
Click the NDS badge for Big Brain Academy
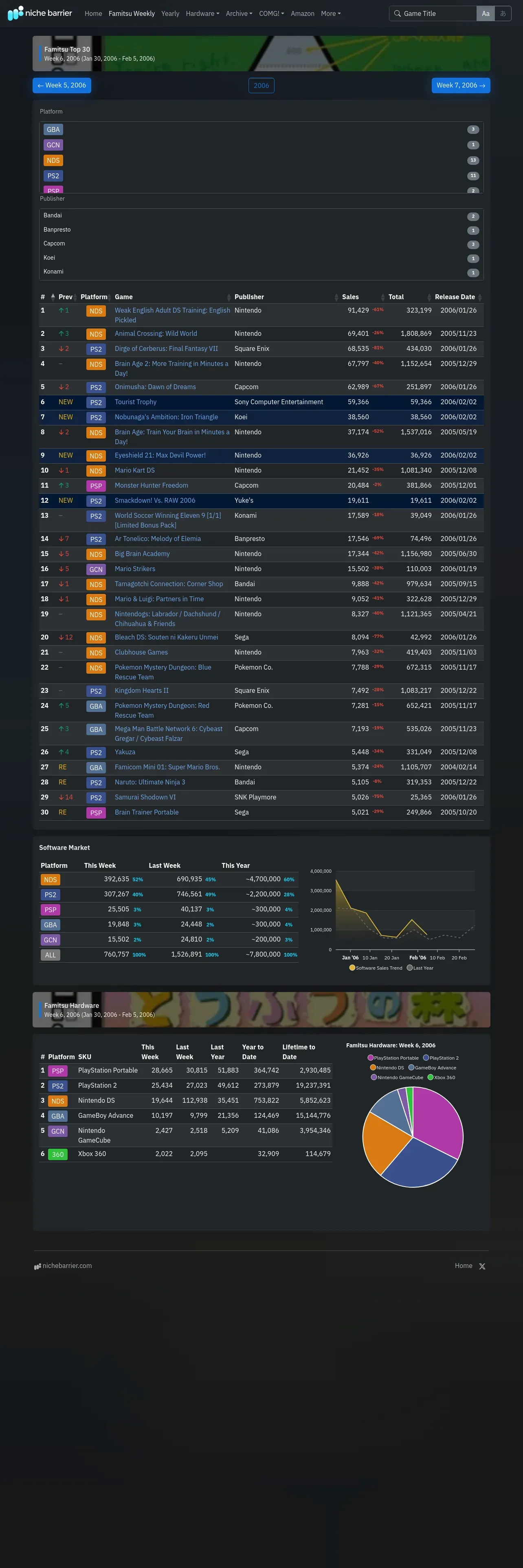click(96, 554)
